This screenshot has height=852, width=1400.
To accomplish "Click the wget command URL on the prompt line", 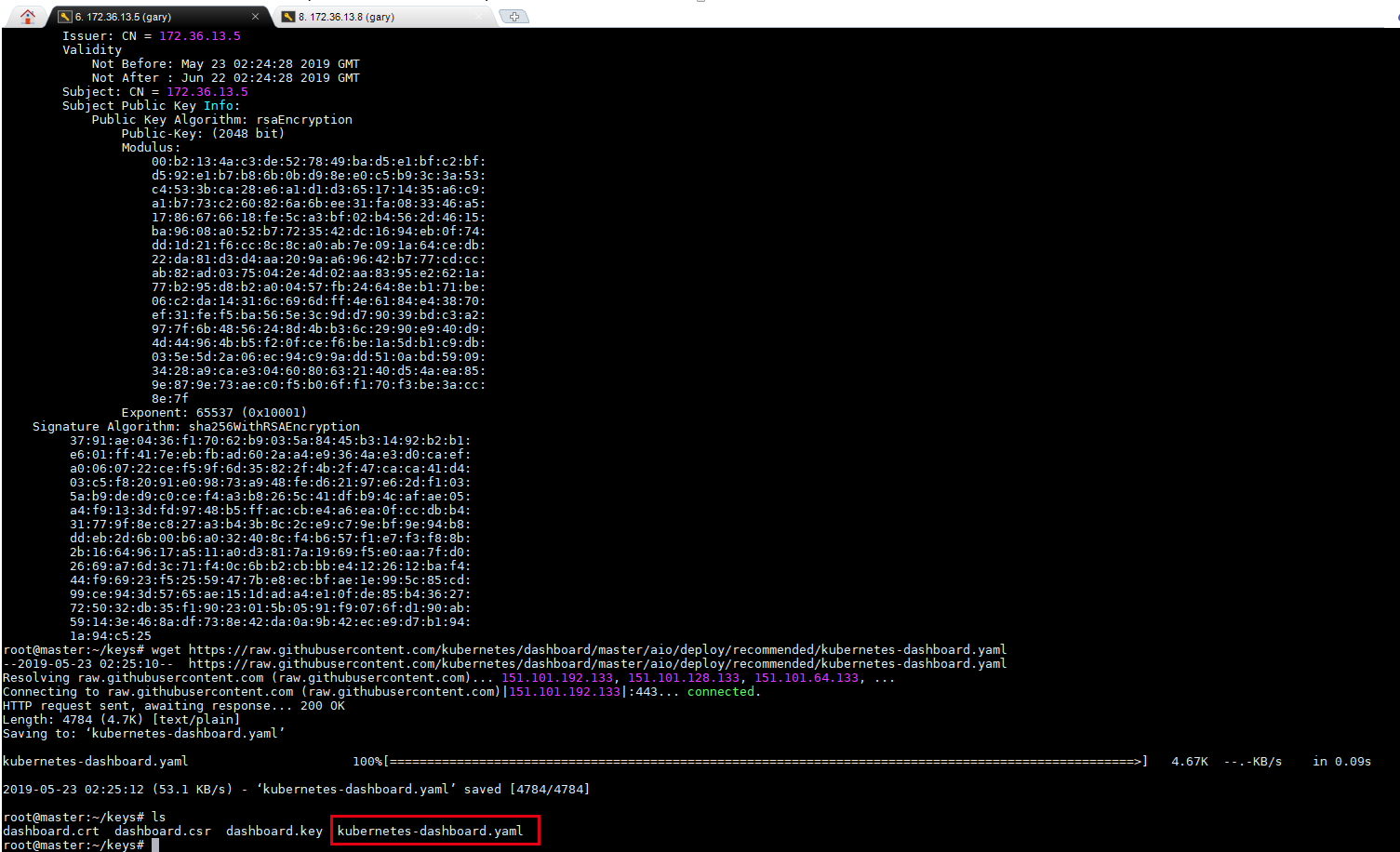I will tap(598, 649).
